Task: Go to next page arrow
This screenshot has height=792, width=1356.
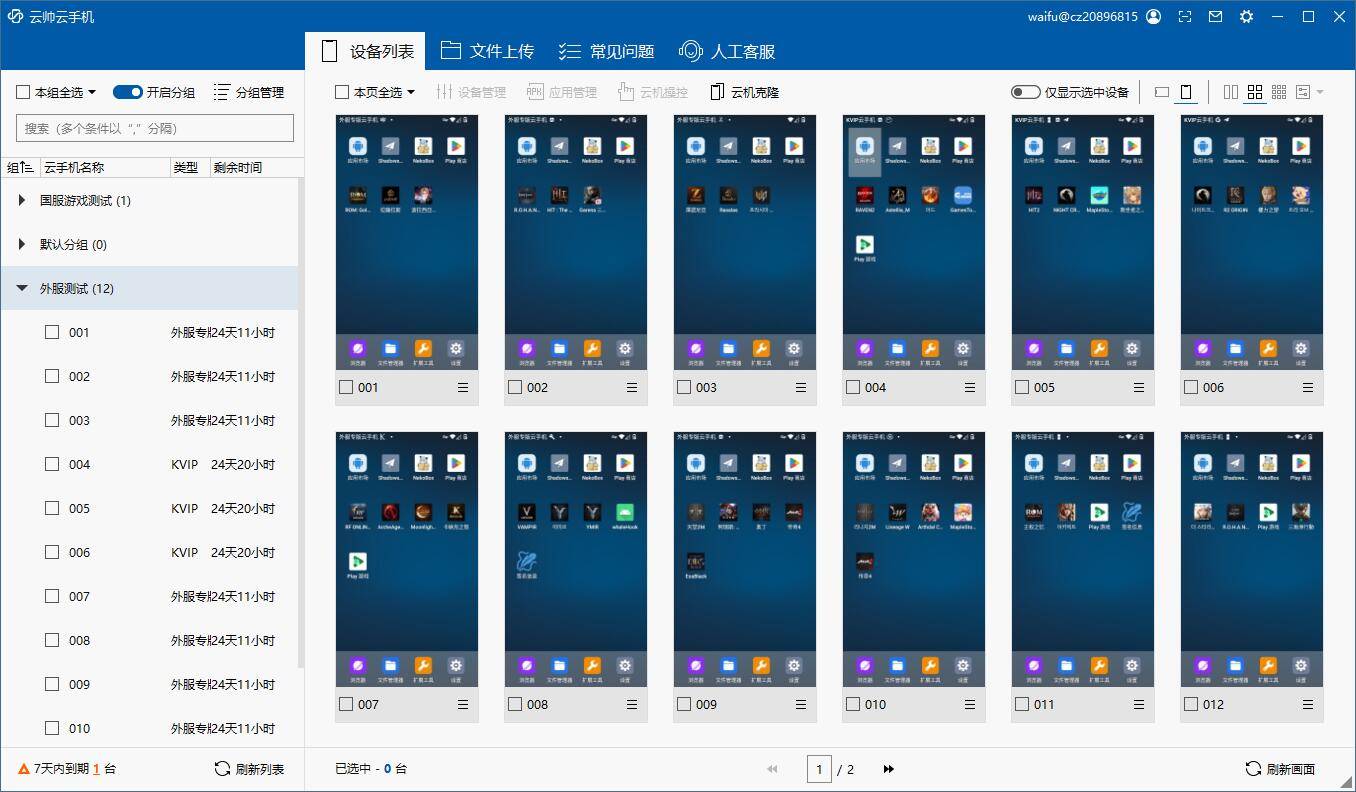Action: (888, 769)
